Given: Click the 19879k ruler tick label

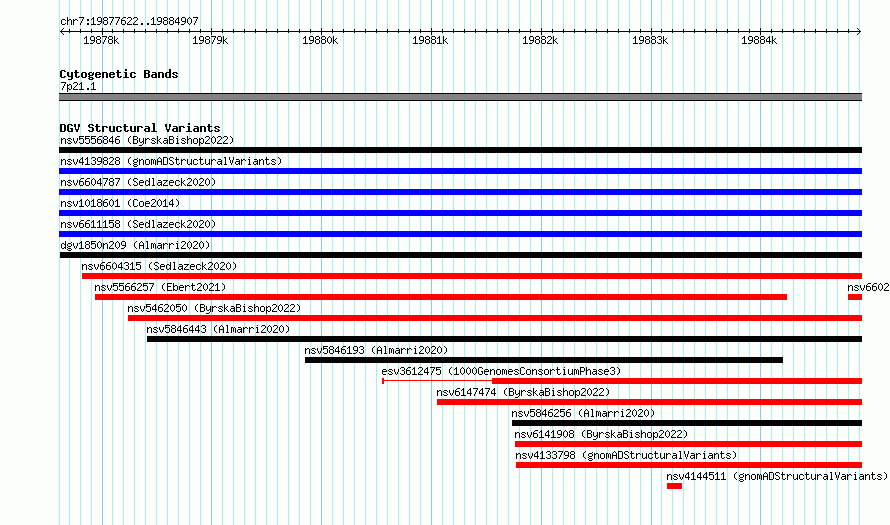Looking at the screenshot, I should coord(210,40).
